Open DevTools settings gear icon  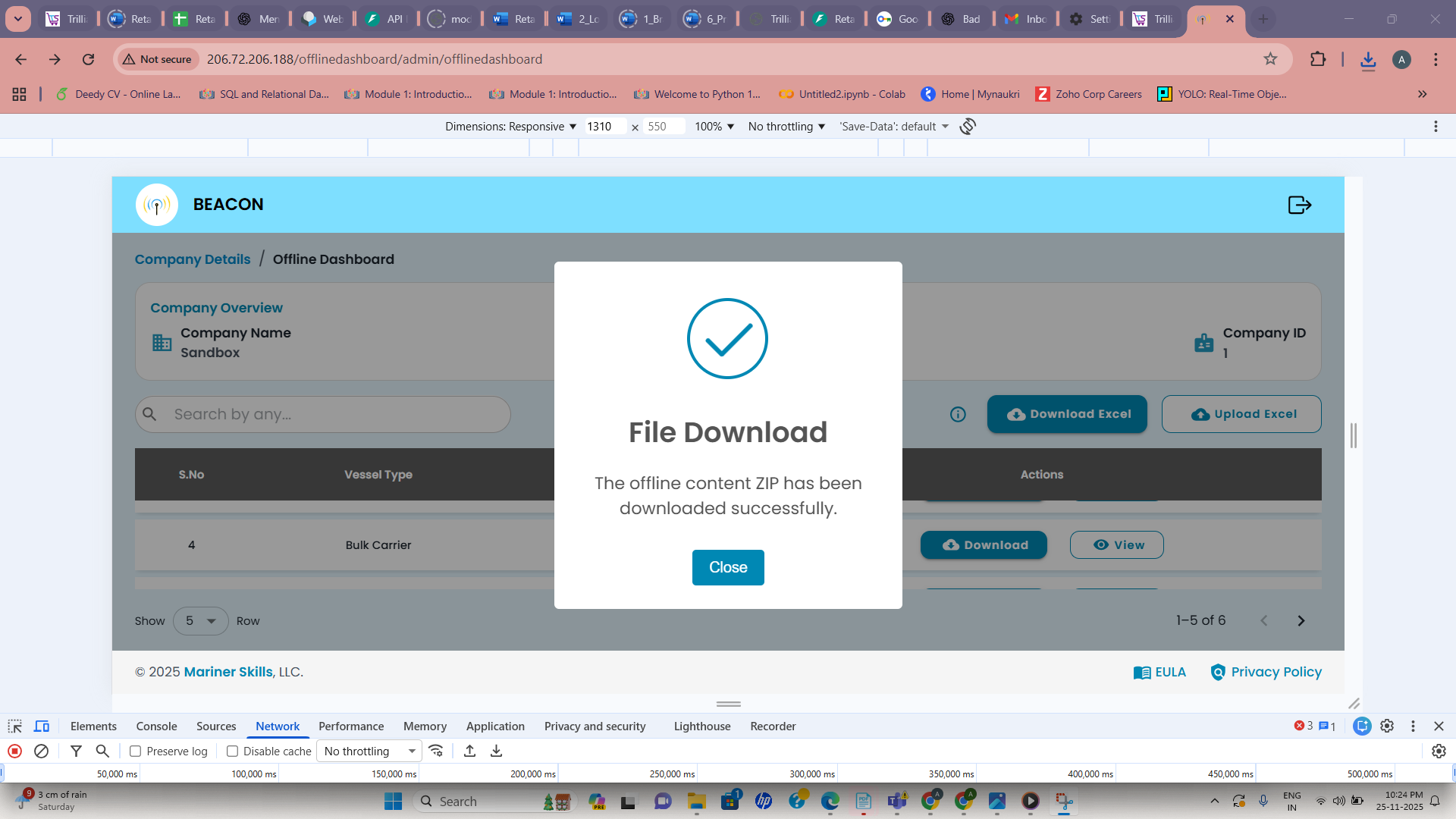coord(1387,726)
